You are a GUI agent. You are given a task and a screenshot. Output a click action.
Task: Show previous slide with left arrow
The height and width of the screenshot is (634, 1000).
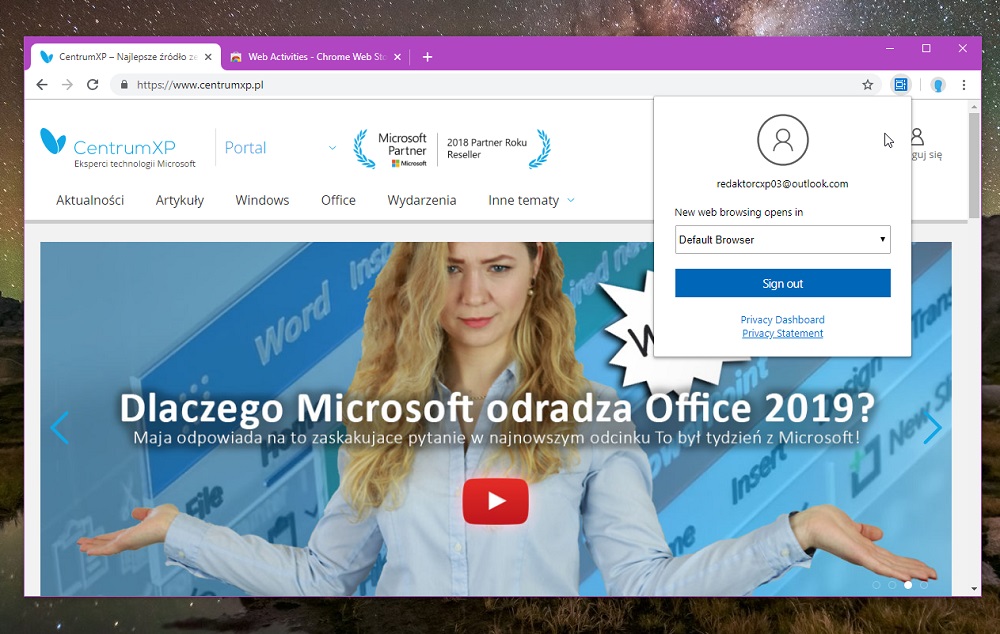tap(59, 428)
